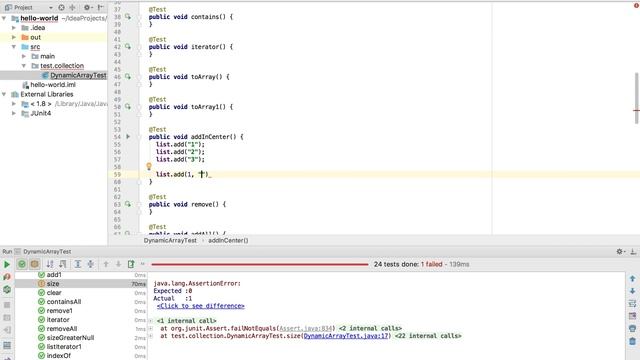Click the red error indicator in the editor corner
The image size is (640, 360).
(x=636, y=5)
